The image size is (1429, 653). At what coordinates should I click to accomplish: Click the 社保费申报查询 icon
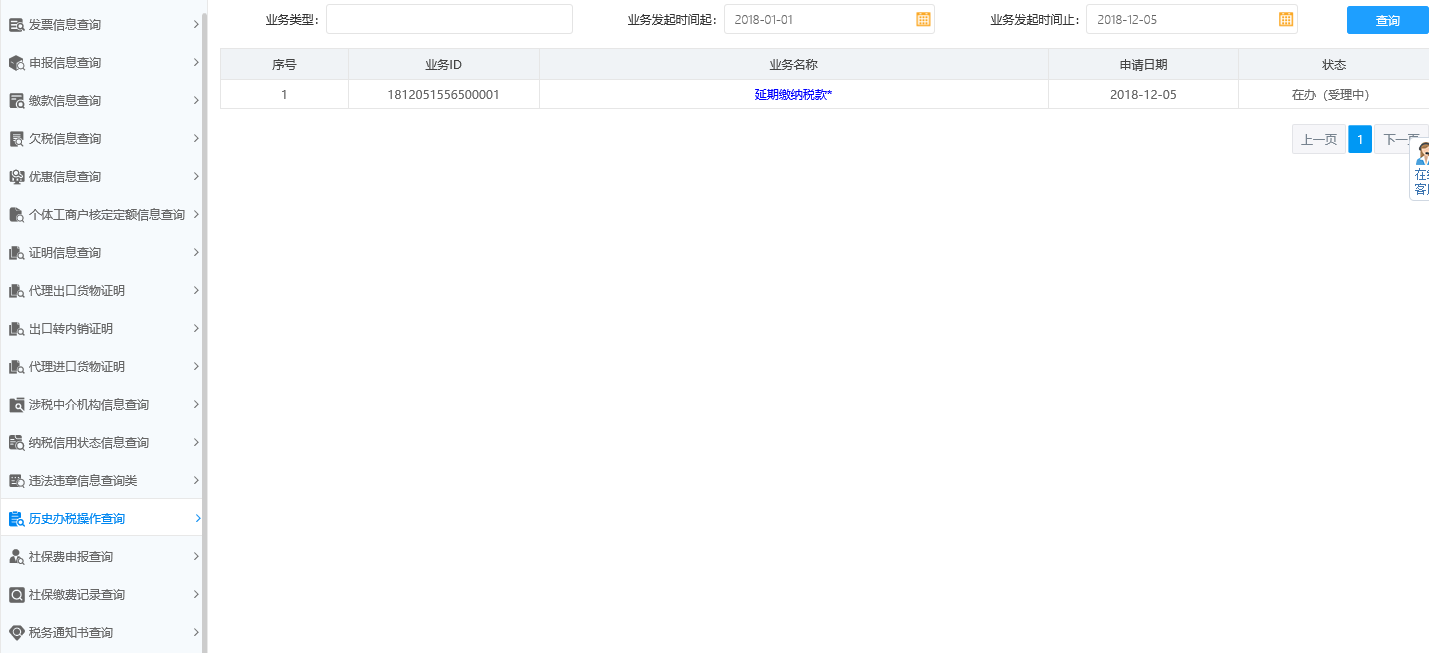click(16, 556)
